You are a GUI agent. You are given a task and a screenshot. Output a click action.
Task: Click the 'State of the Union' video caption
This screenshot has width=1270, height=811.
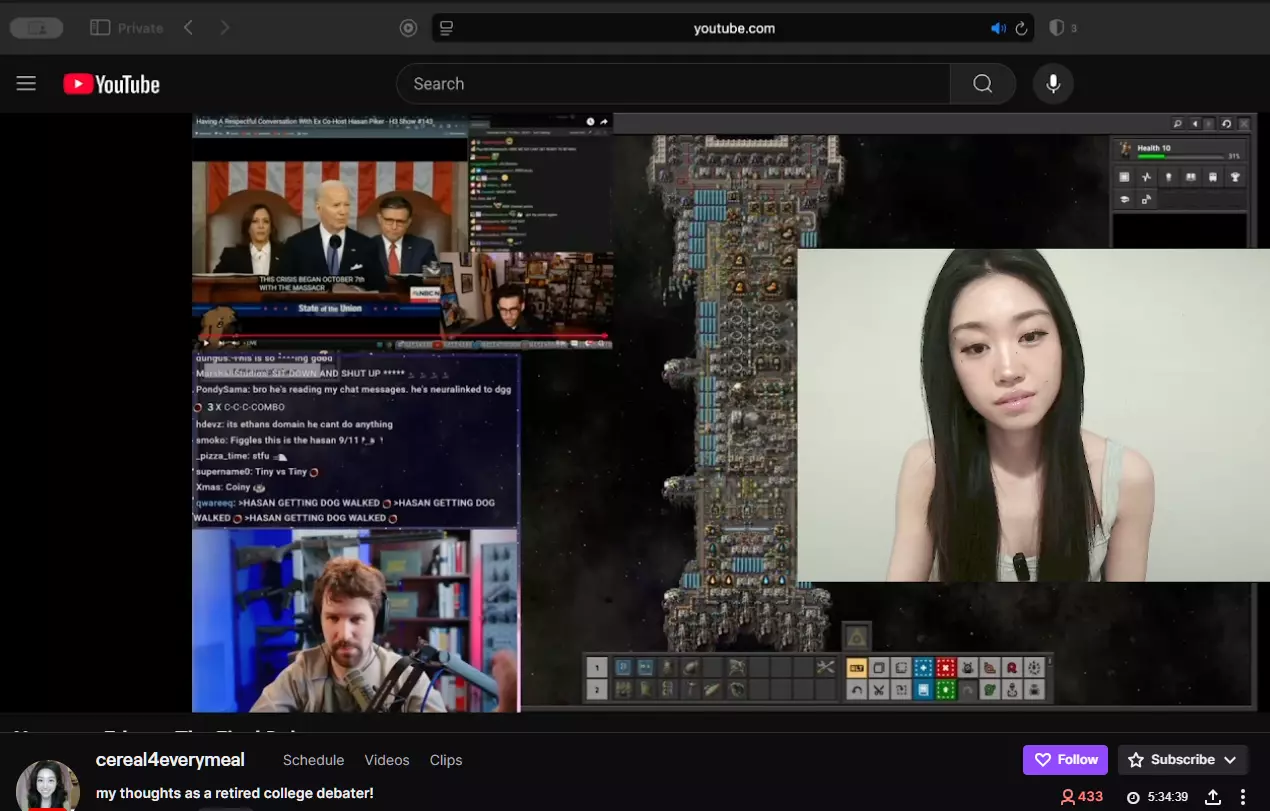[x=330, y=308]
